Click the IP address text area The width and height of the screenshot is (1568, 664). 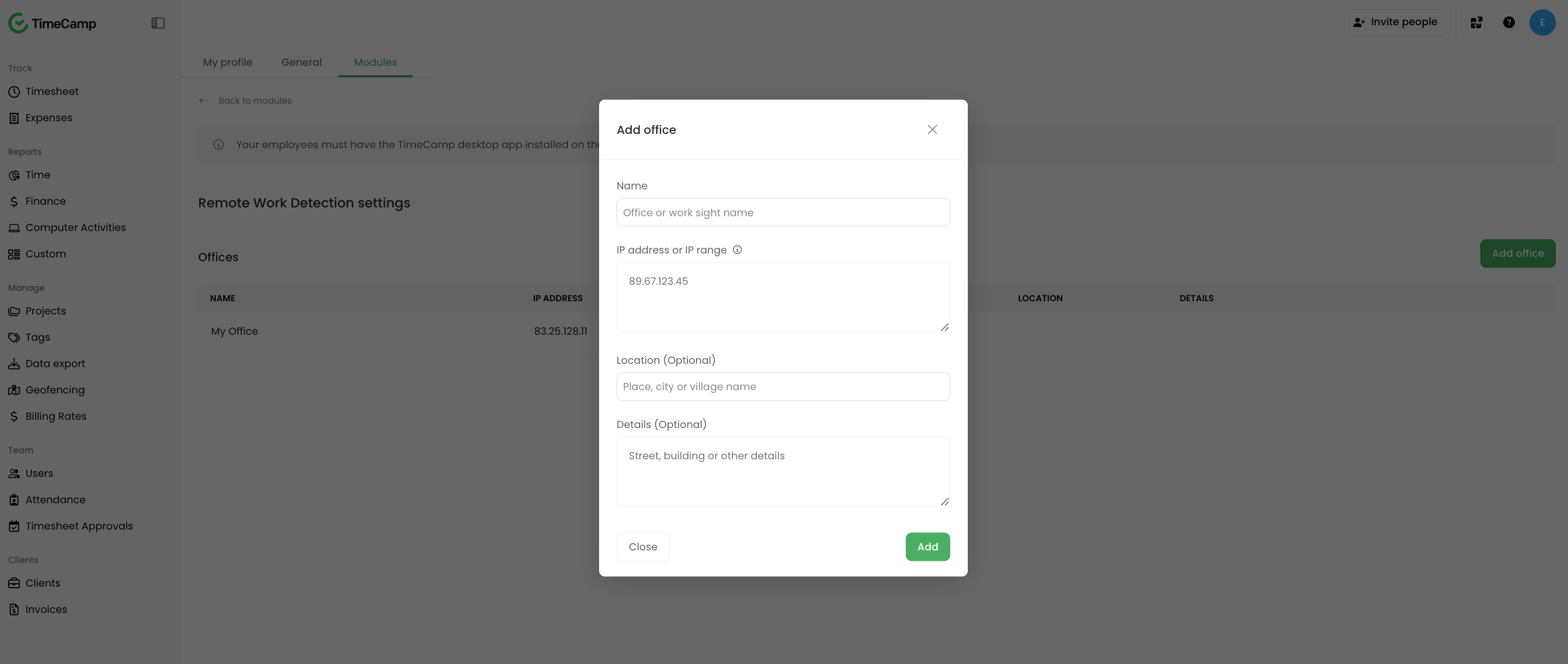coord(783,296)
